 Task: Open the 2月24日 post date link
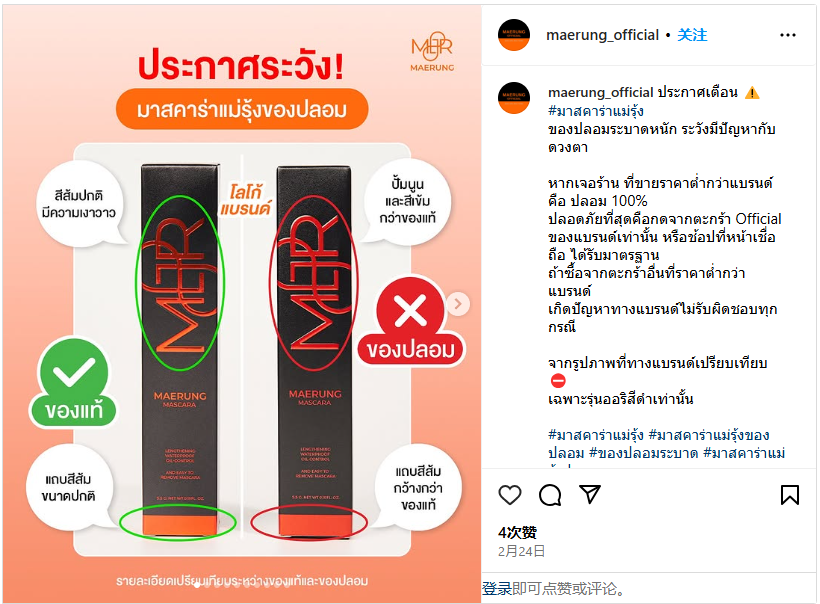tap(521, 551)
